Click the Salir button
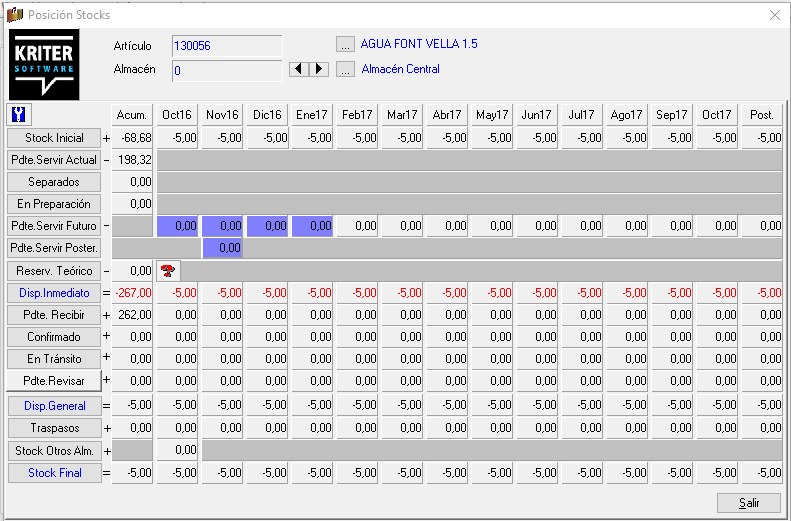791x521 pixels. (749, 502)
